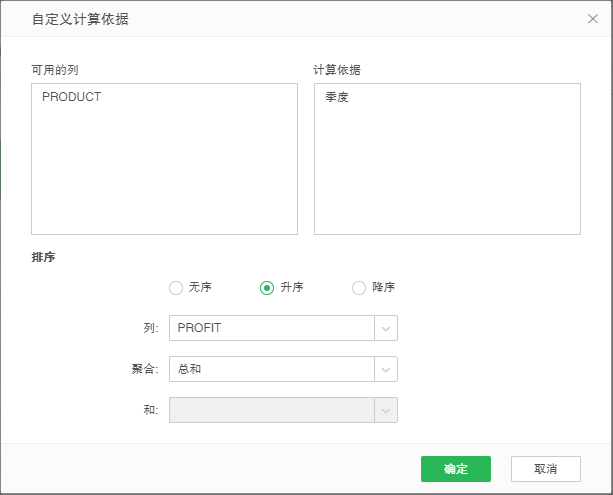Click the 总和 aggregation combo field

[271, 369]
